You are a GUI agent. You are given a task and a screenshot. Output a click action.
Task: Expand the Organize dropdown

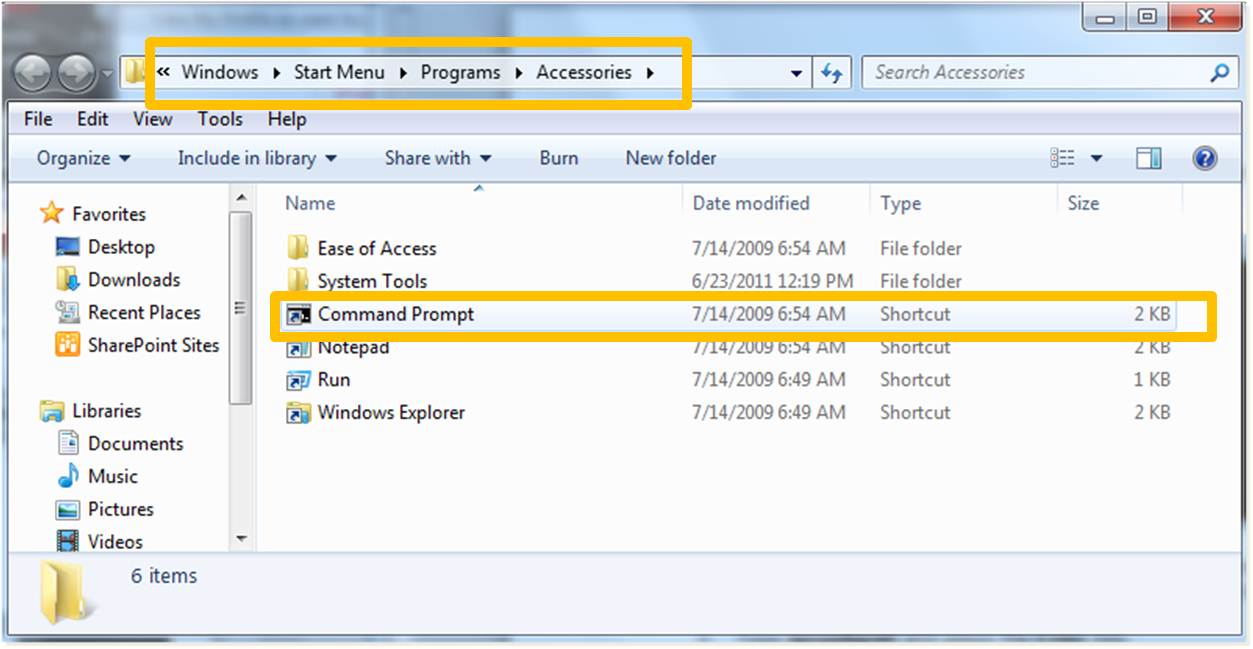tap(83, 158)
